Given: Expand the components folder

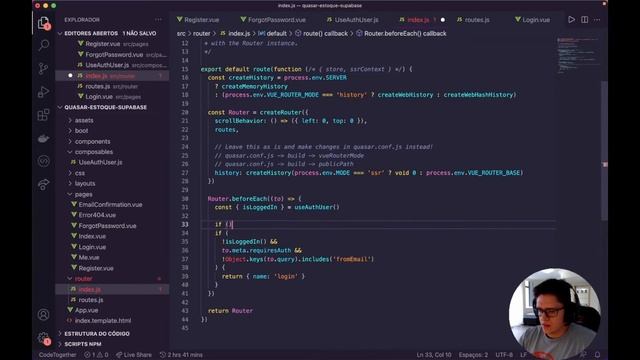Looking at the screenshot, I should (x=92, y=141).
